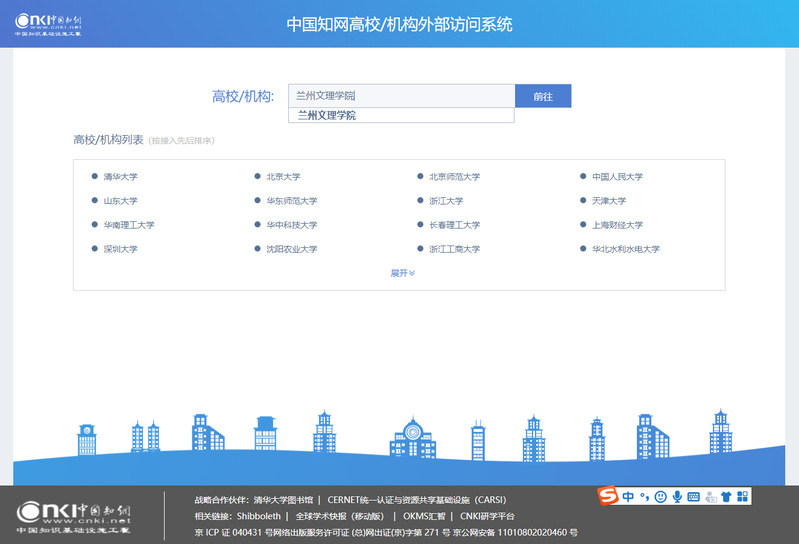Click the 京 ICP 证 040431 号 license text
This screenshot has height=544, width=799.
pos(234,532)
